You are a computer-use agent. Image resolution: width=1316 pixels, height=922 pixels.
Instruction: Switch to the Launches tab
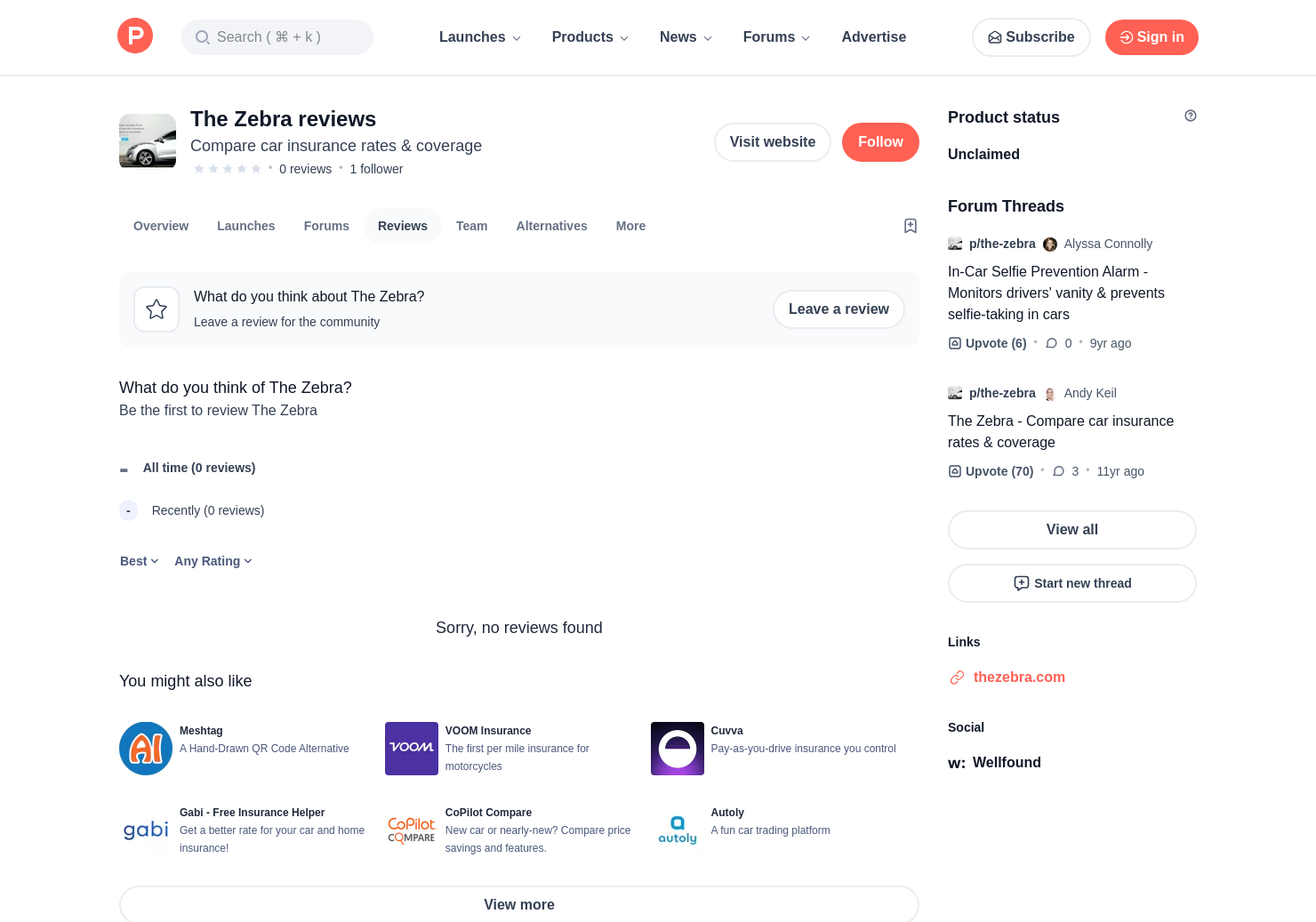coord(246,226)
